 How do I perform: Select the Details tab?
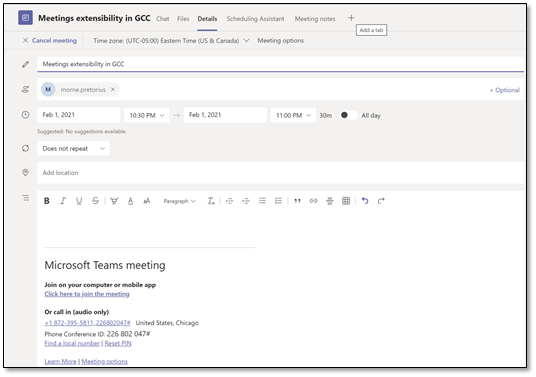click(x=207, y=19)
